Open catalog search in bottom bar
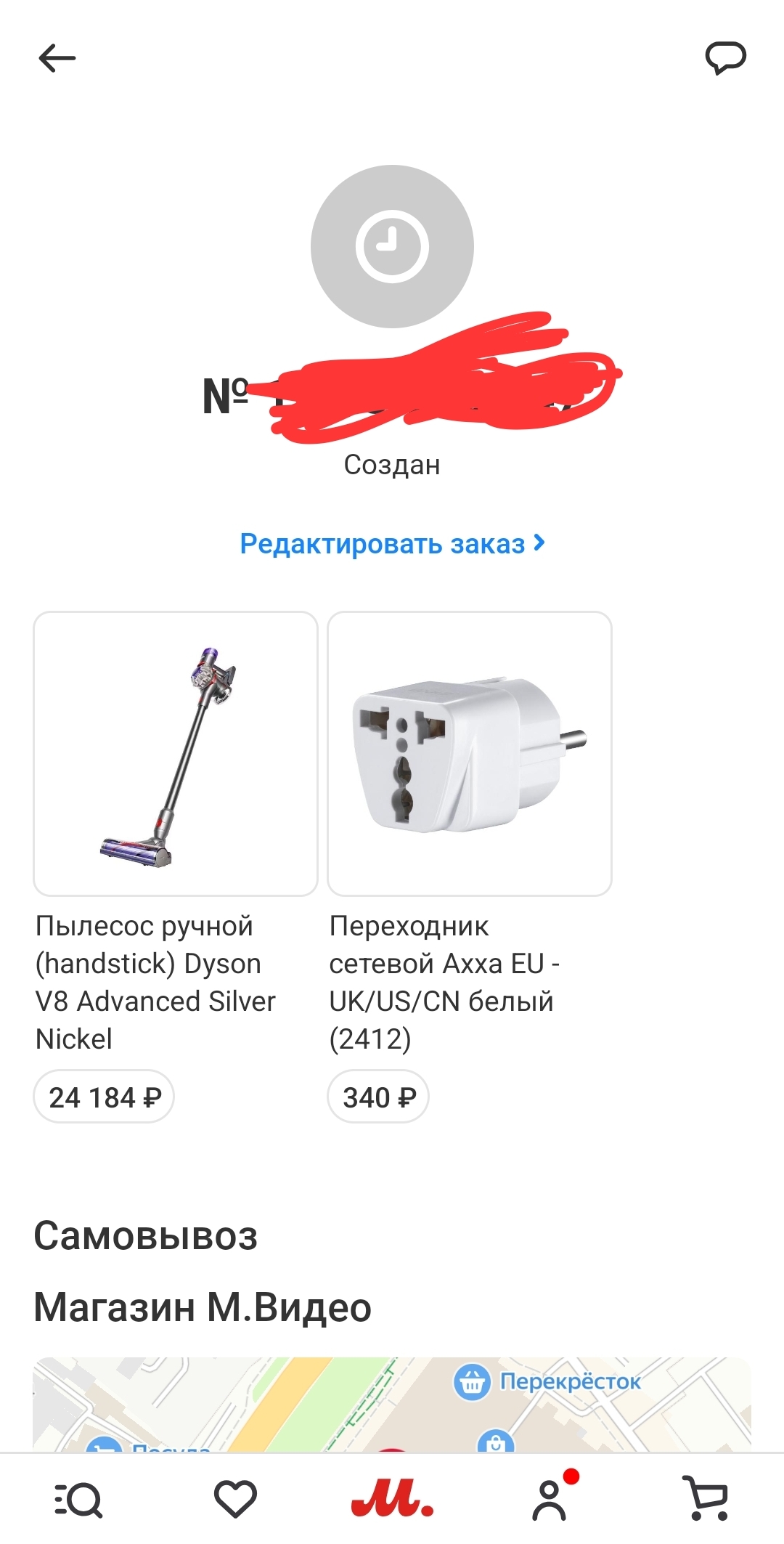 (x=78, y=1500)
